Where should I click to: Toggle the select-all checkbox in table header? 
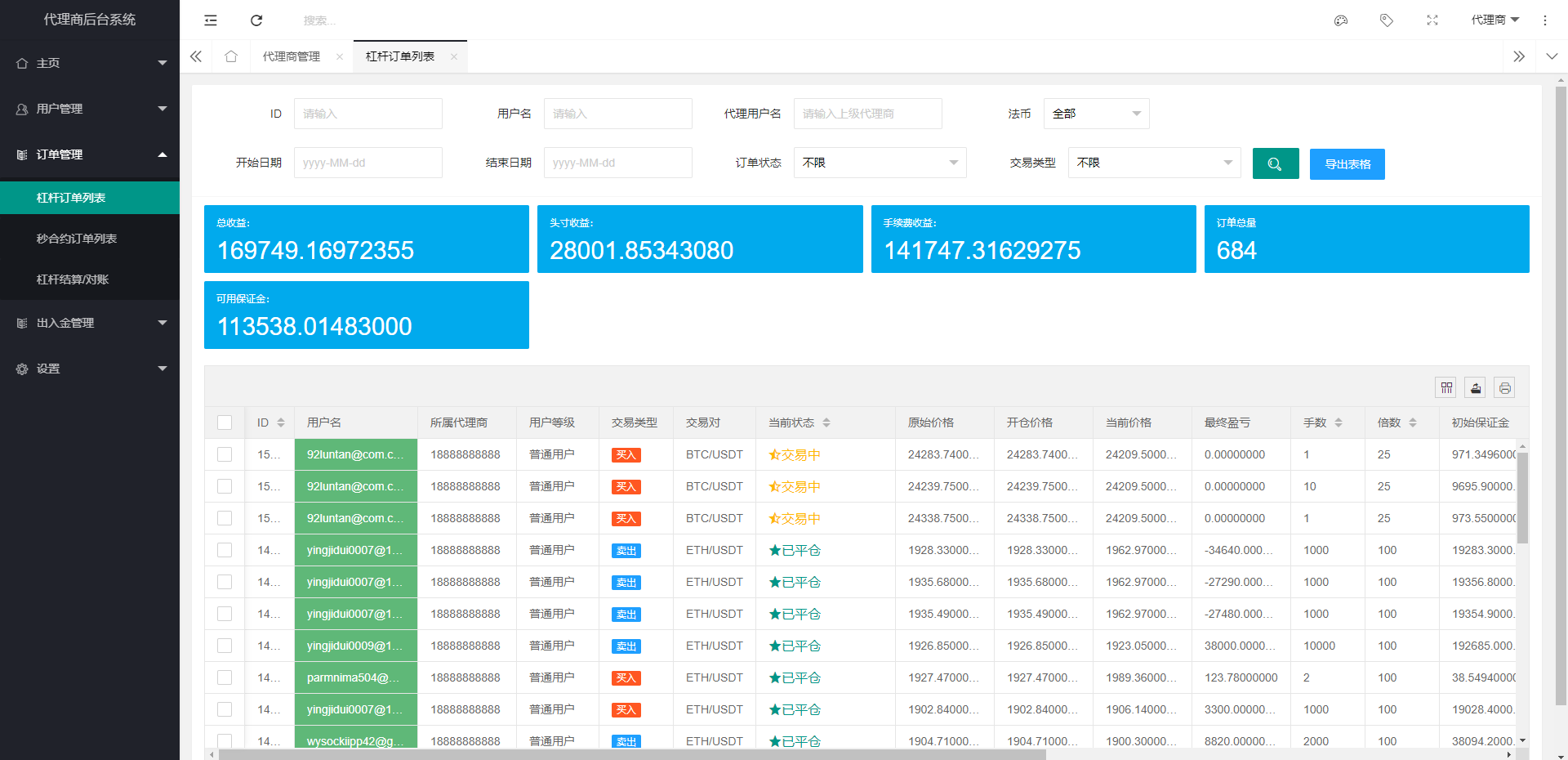pos(225,422)
